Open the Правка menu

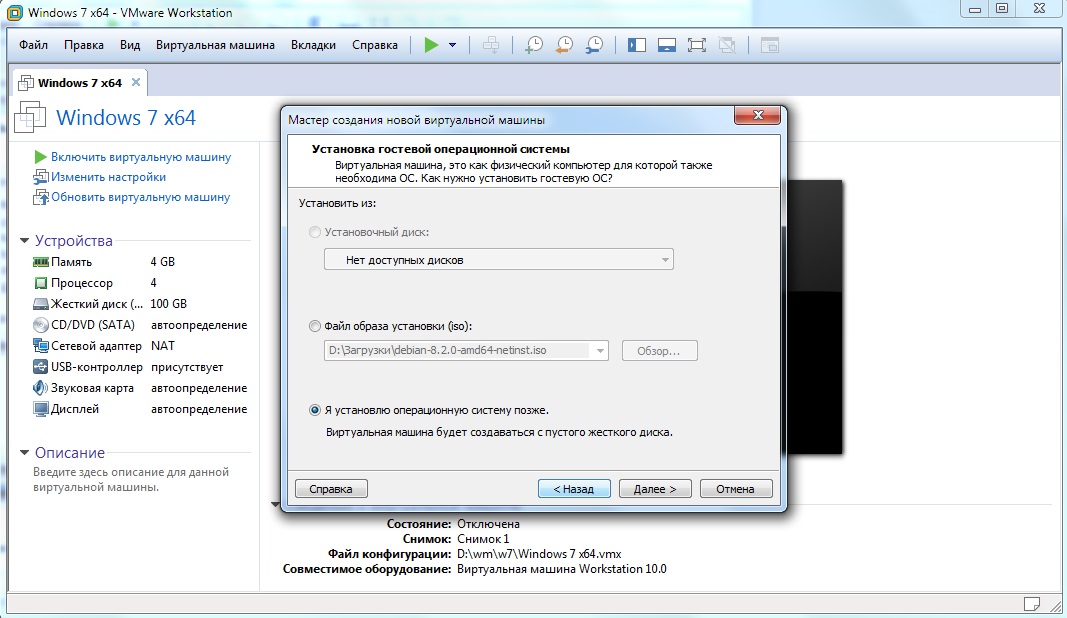(x=84, y=45)
